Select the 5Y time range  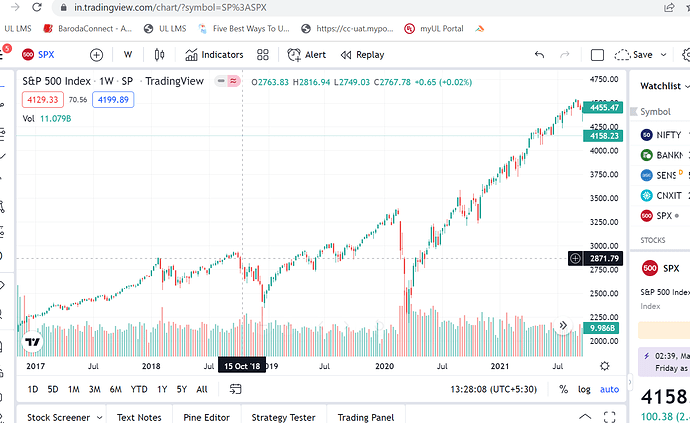(181, 389)
